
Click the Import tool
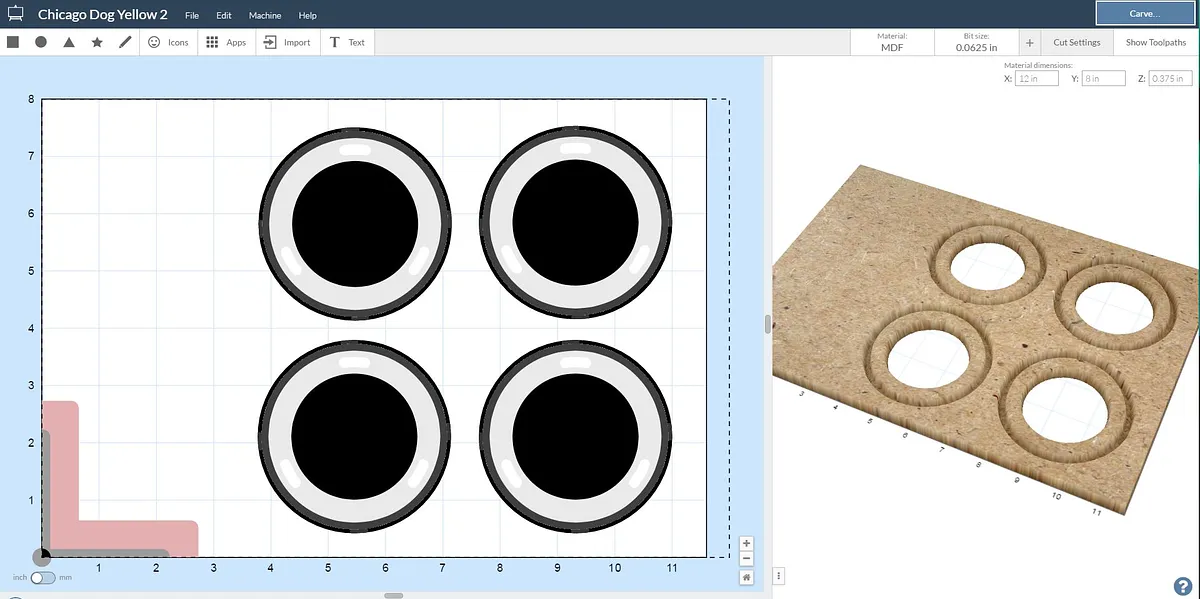coord(287,42)
